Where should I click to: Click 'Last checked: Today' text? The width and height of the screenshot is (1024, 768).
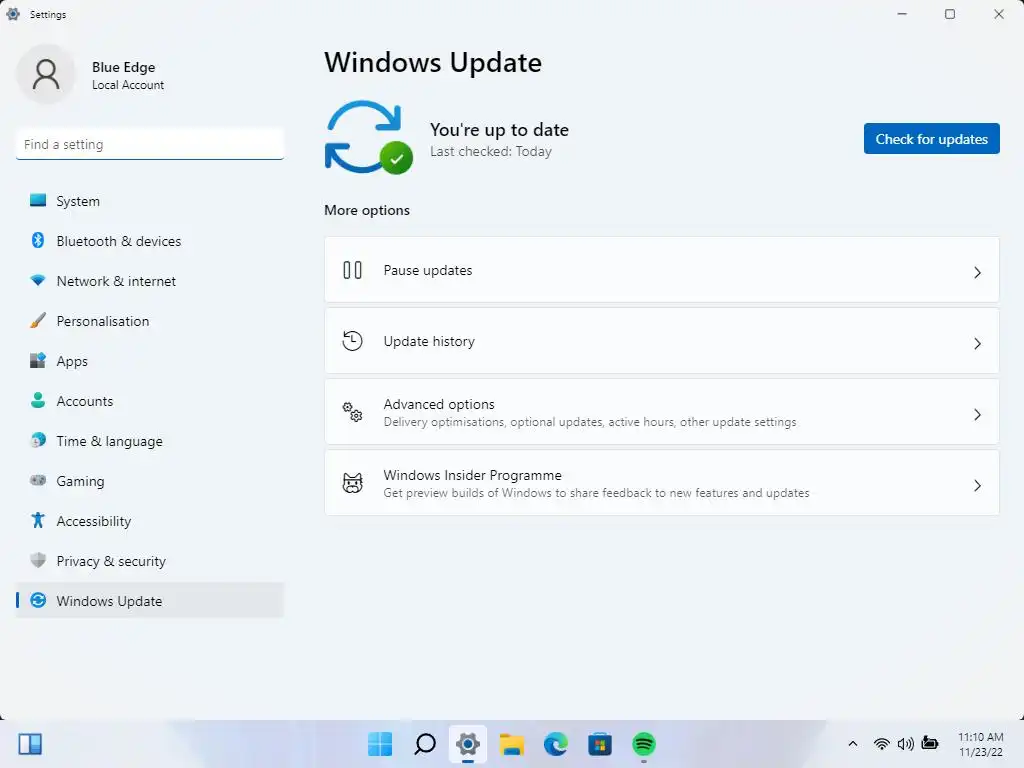490,152
